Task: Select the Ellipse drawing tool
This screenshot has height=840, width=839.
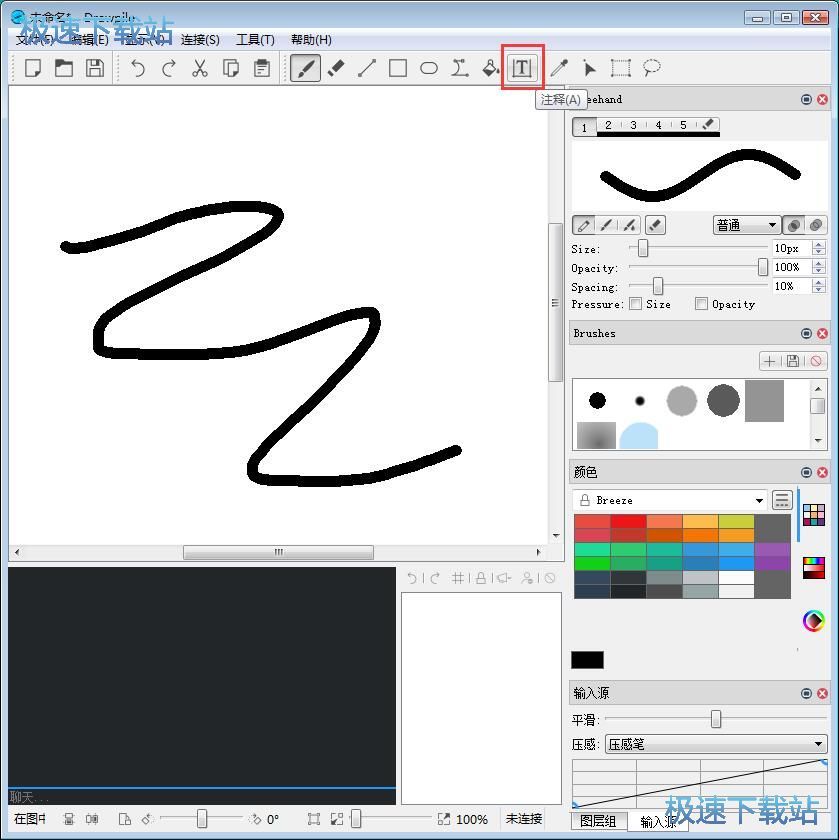Action: [x=428, y=68]
